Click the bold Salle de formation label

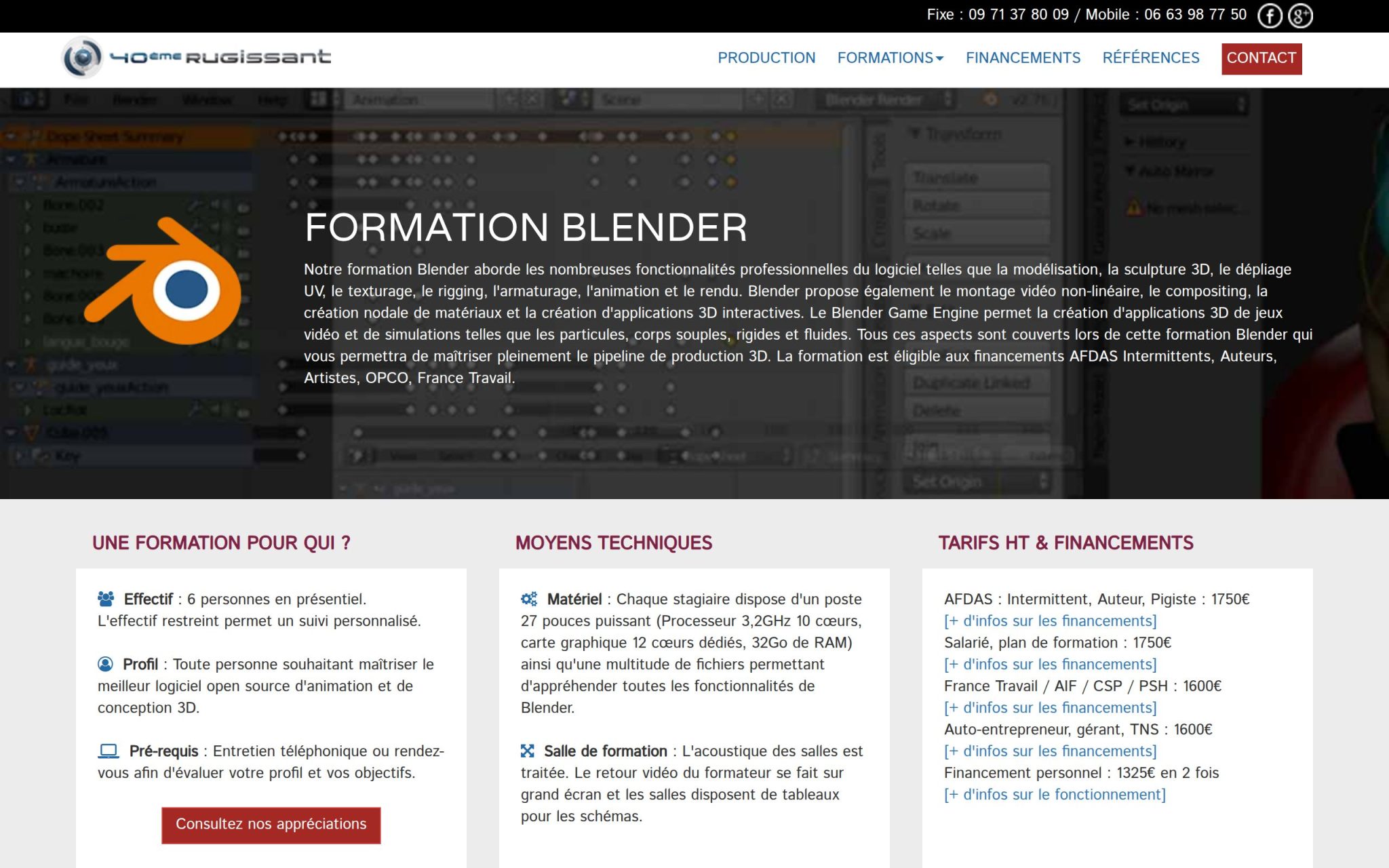(605, 751)
